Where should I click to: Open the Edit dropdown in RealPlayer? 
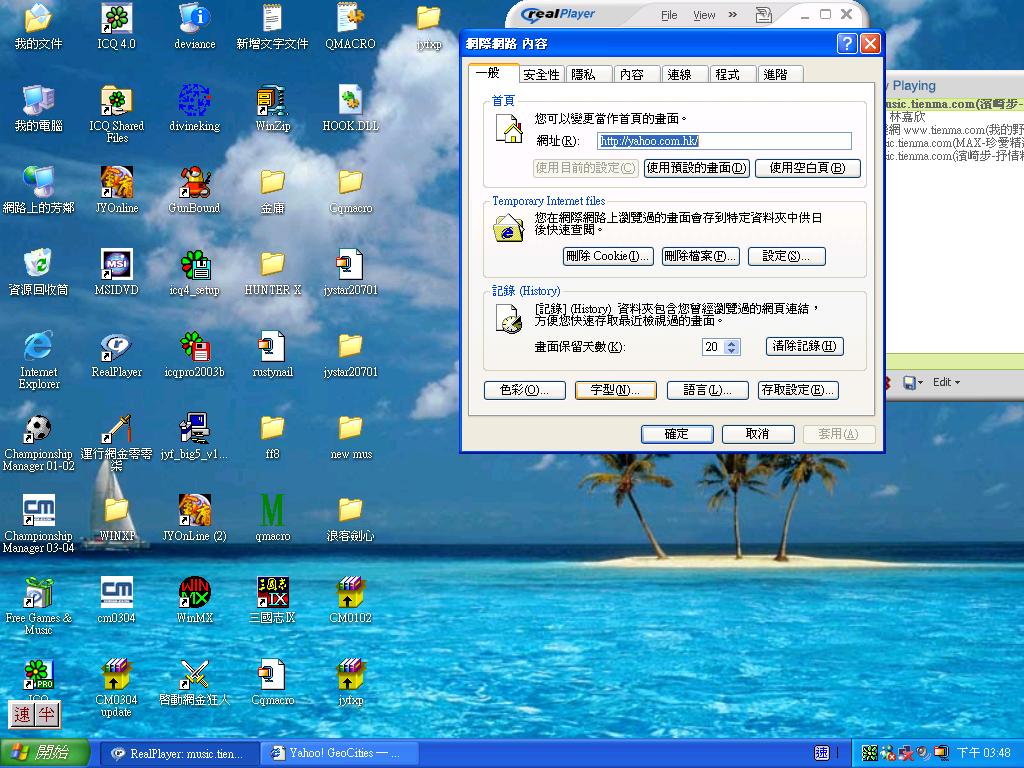[x=946, y=382]
